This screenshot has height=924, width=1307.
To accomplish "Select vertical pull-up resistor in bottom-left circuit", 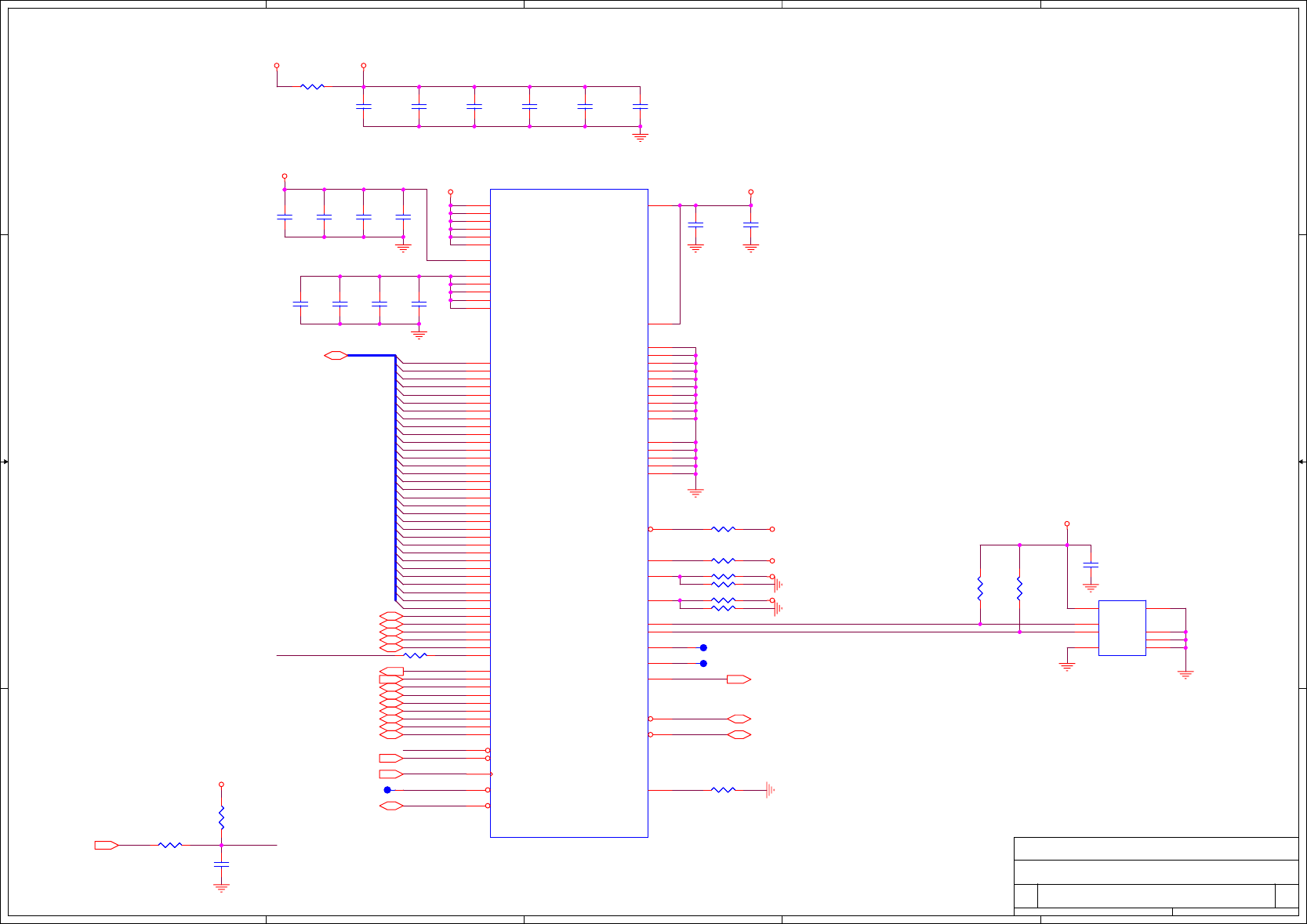I will 221,817.
